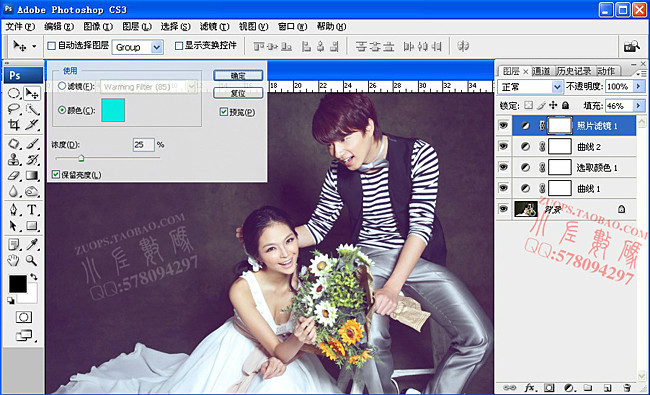Select the Sponge tool

tap(32, 191)
